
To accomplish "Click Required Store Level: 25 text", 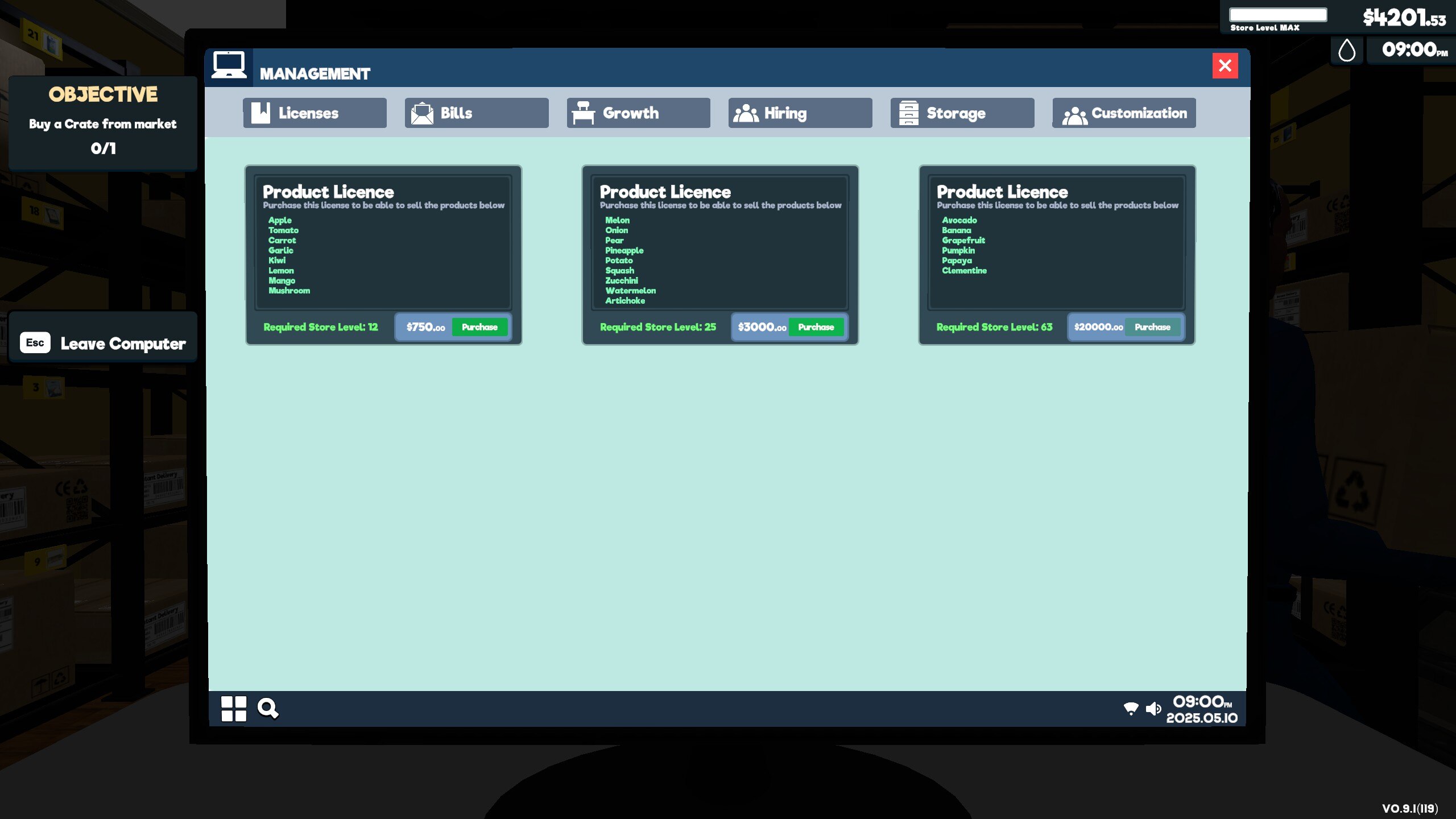I will [x=657, y=327].
